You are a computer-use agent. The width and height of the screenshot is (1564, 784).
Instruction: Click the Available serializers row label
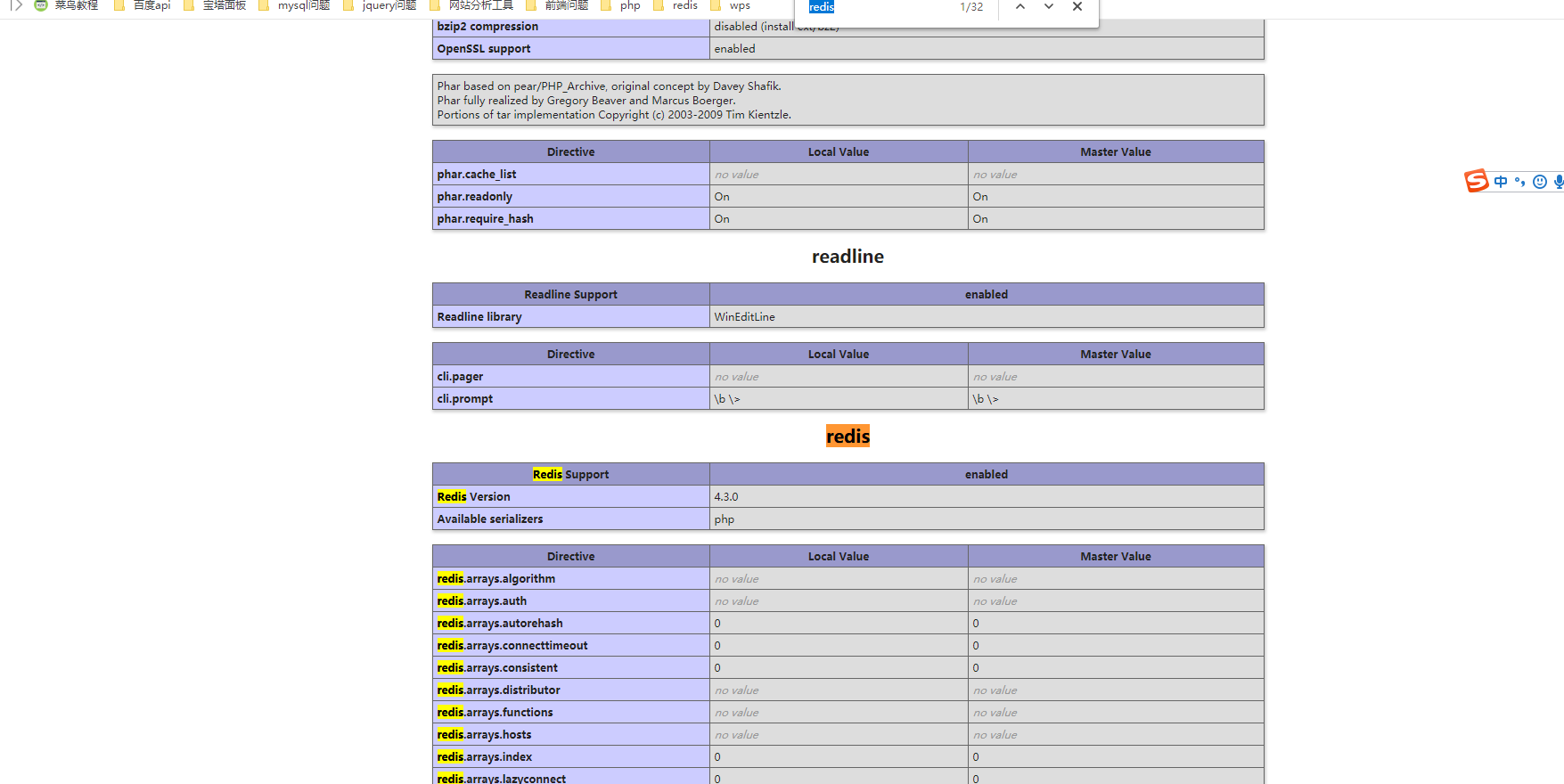coord(490,519)
